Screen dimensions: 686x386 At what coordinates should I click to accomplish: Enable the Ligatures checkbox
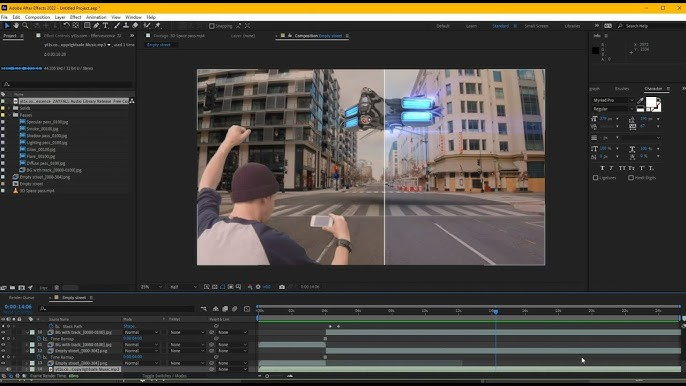tap(595, 178)
